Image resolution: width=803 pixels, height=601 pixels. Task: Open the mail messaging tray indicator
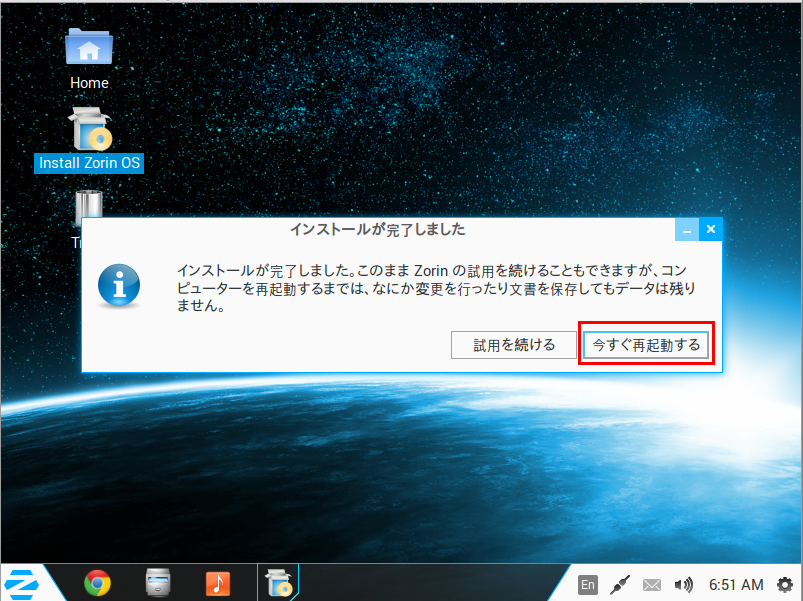(652, 584)
